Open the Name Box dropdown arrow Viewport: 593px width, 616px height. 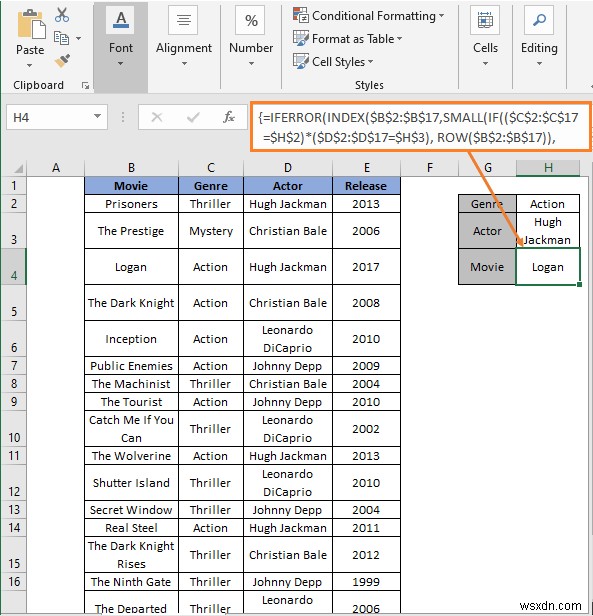click(x=97, y=117)
